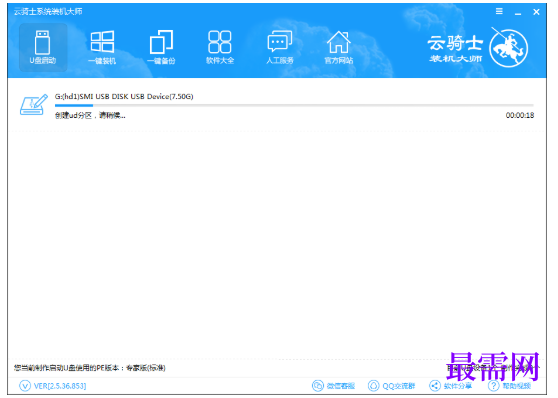The image size is (558, 398).
Task: Click the QQ penguin icon
Action: tap(373, 386)
